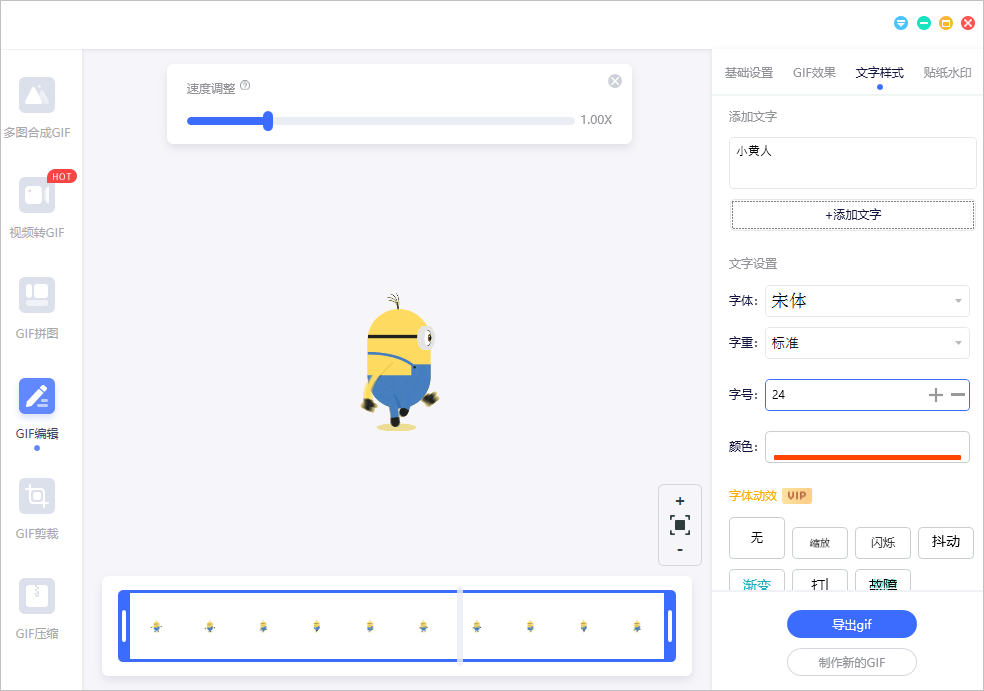Screen dimensions: 984x691
Task: Select the 闪烁 text animation option
Action: [882, 543]
